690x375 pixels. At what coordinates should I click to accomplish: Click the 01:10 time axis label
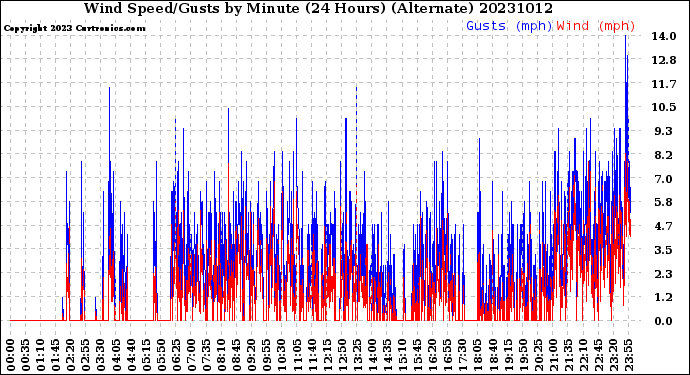pyautogui.click(x=41, y=355)
